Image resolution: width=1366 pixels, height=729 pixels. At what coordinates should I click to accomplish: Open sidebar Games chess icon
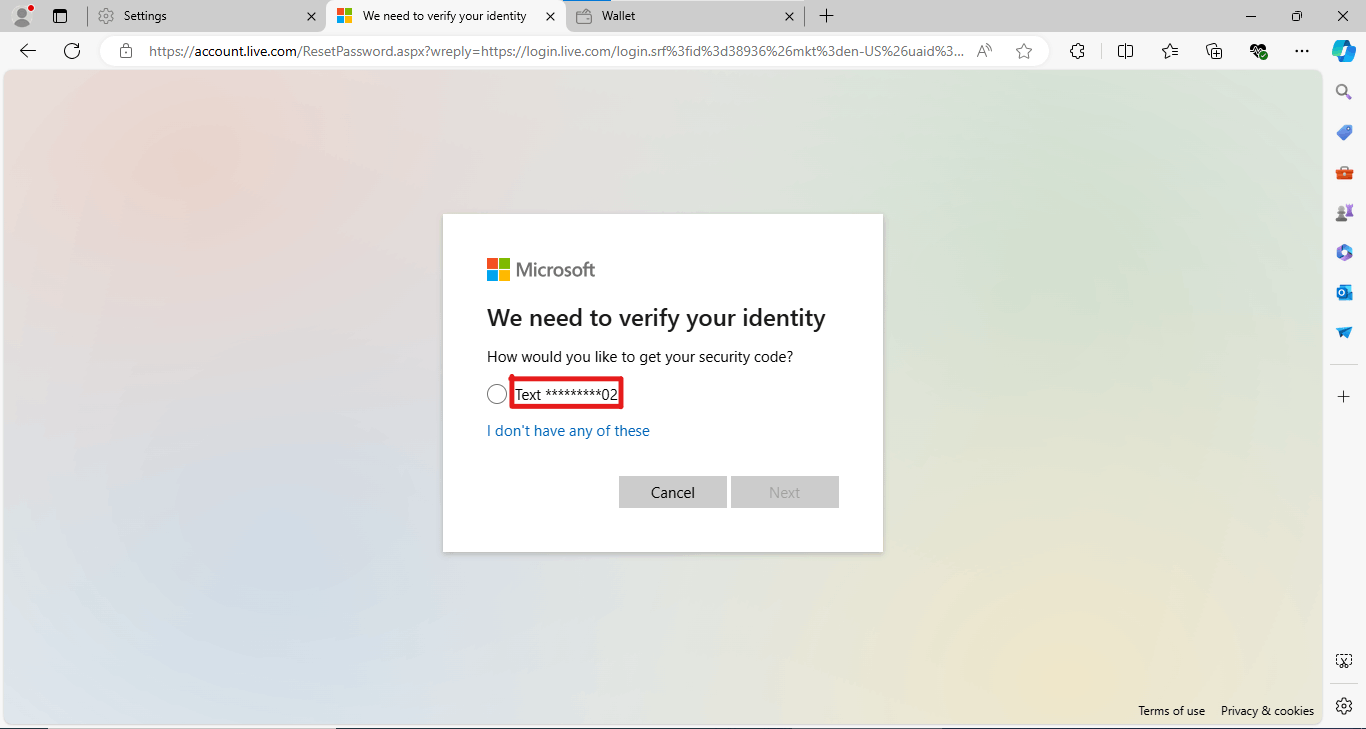click(x=1344, y=213)
